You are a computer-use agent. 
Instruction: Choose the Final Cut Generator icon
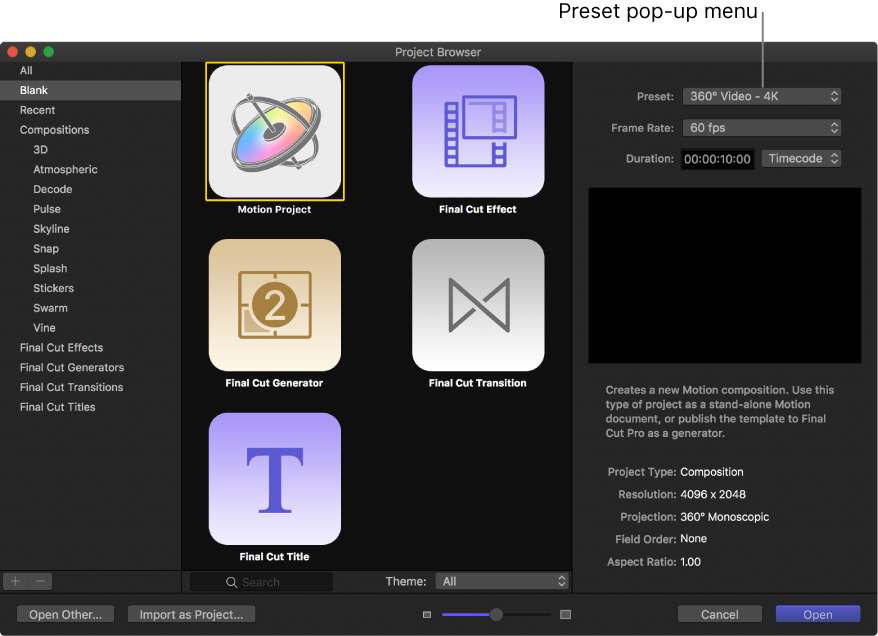[x=274, y=305]
